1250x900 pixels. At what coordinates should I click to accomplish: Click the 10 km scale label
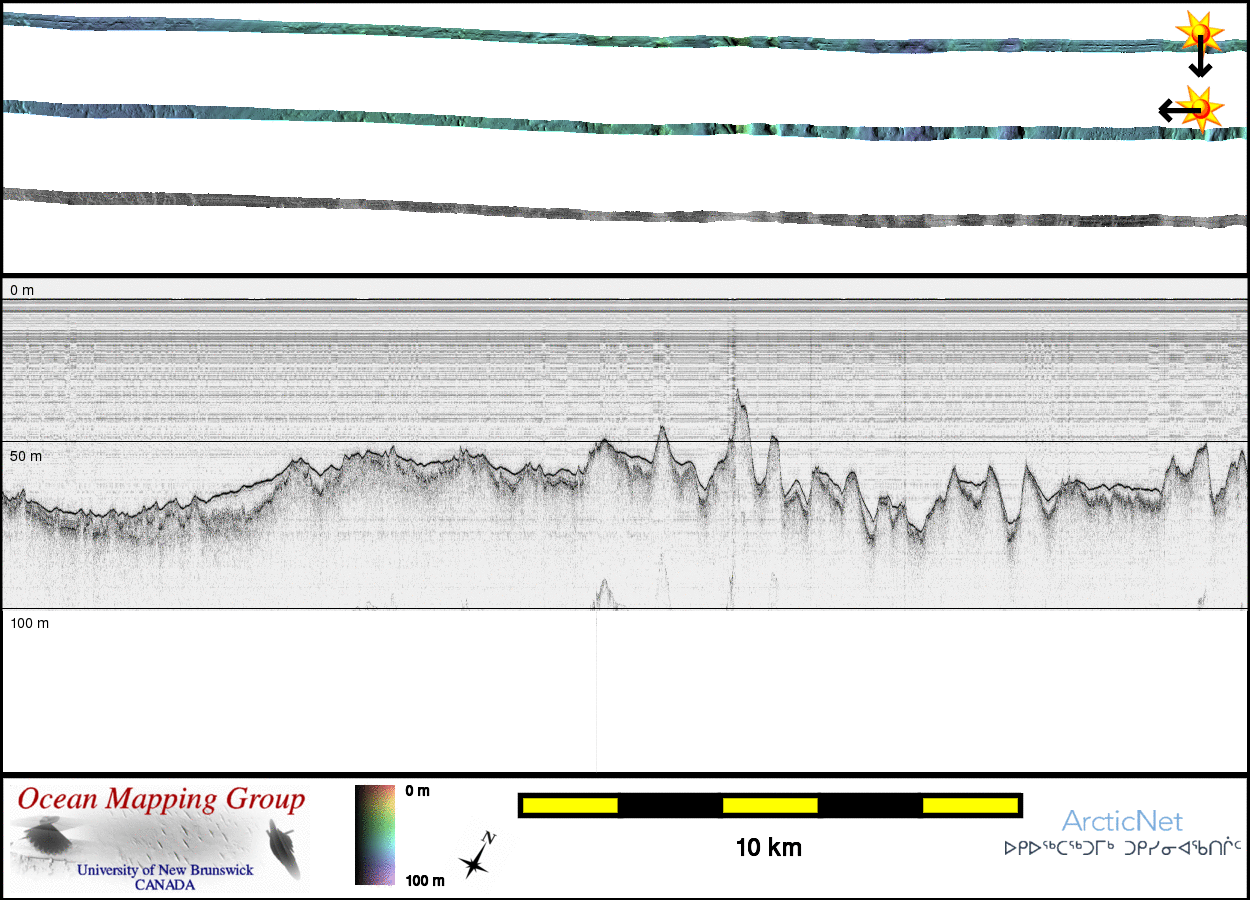(x=768, y=848)
